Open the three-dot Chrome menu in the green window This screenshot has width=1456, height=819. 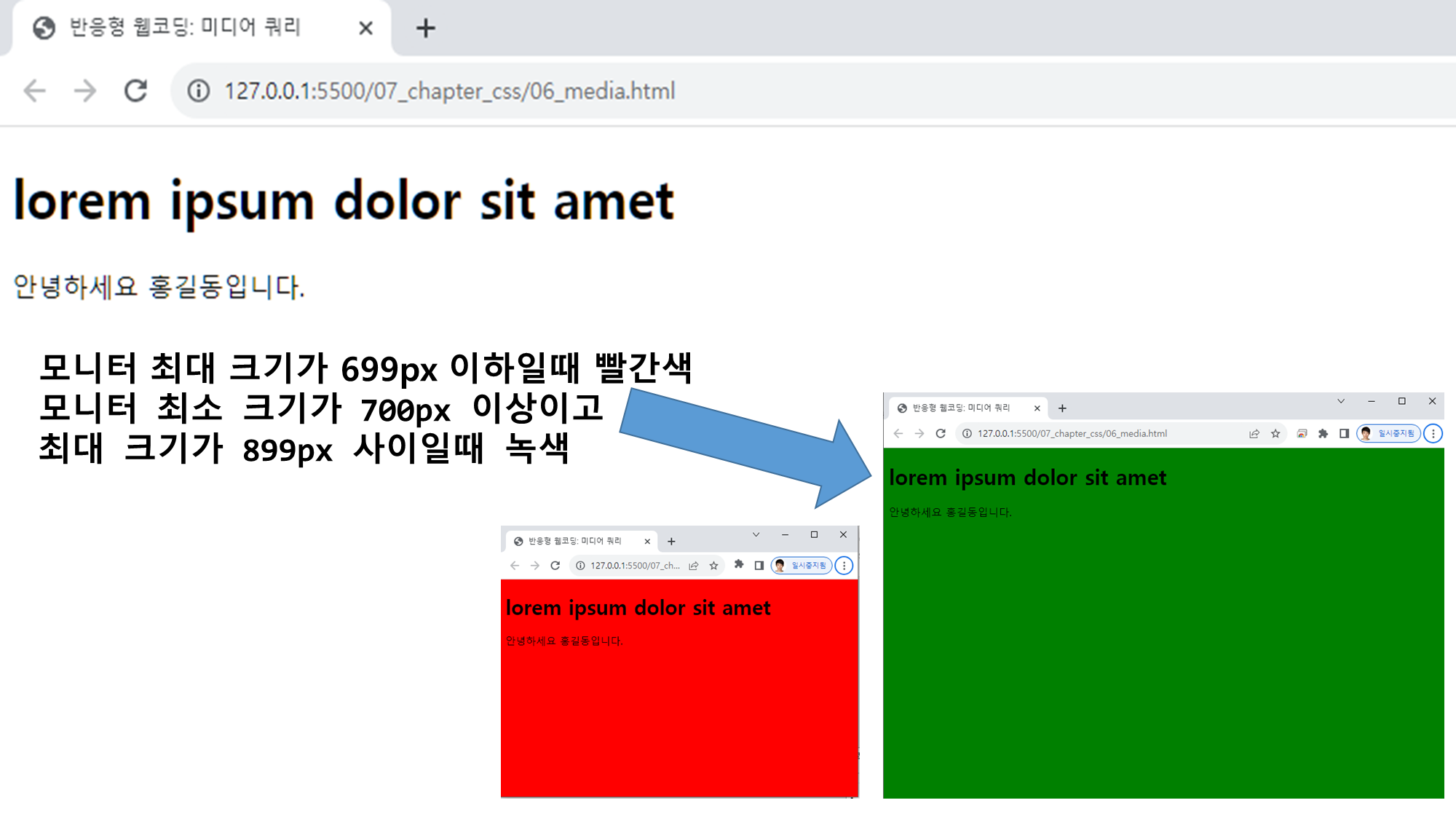pos(1433,434)
